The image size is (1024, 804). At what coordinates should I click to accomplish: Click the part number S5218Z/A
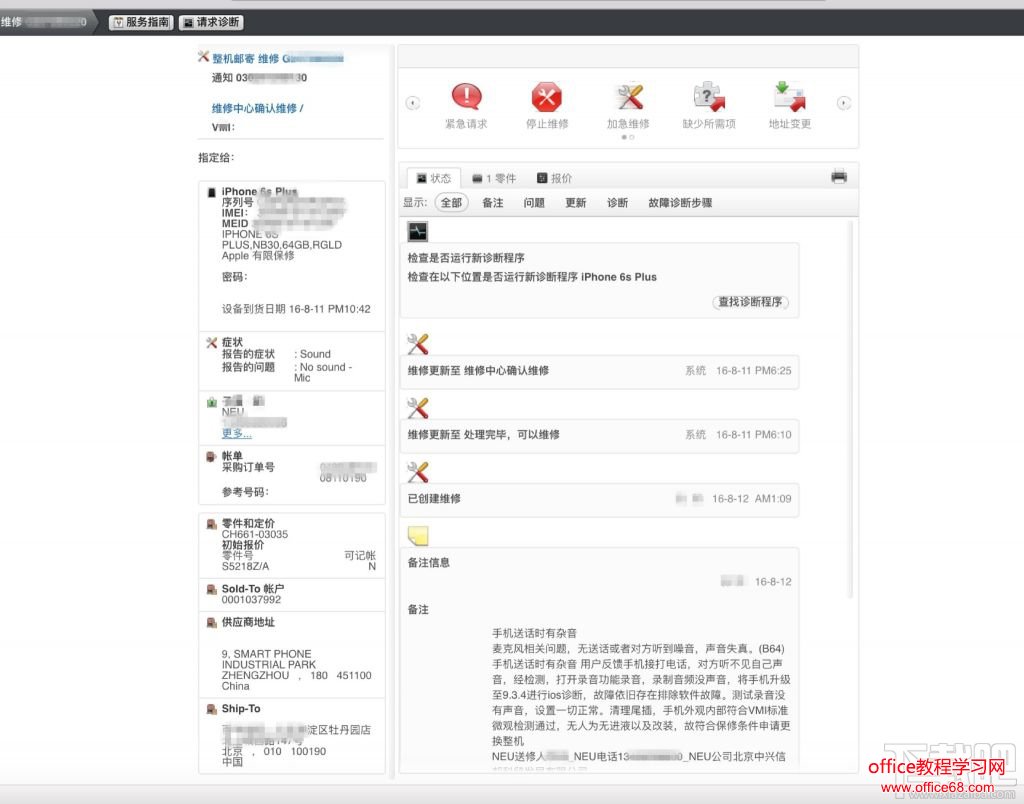245,566
